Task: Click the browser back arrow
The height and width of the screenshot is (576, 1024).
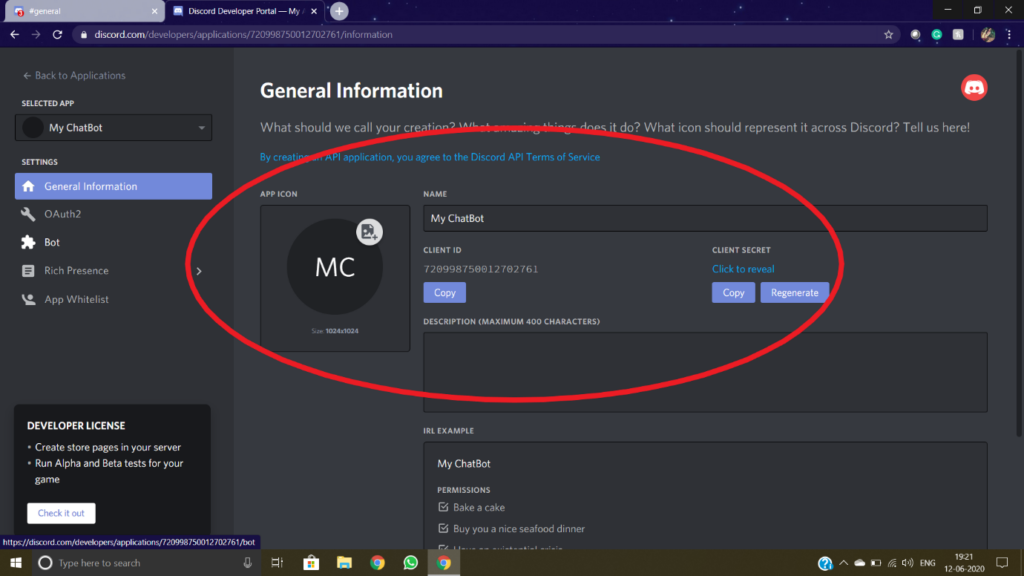Action: coord(14,35)
